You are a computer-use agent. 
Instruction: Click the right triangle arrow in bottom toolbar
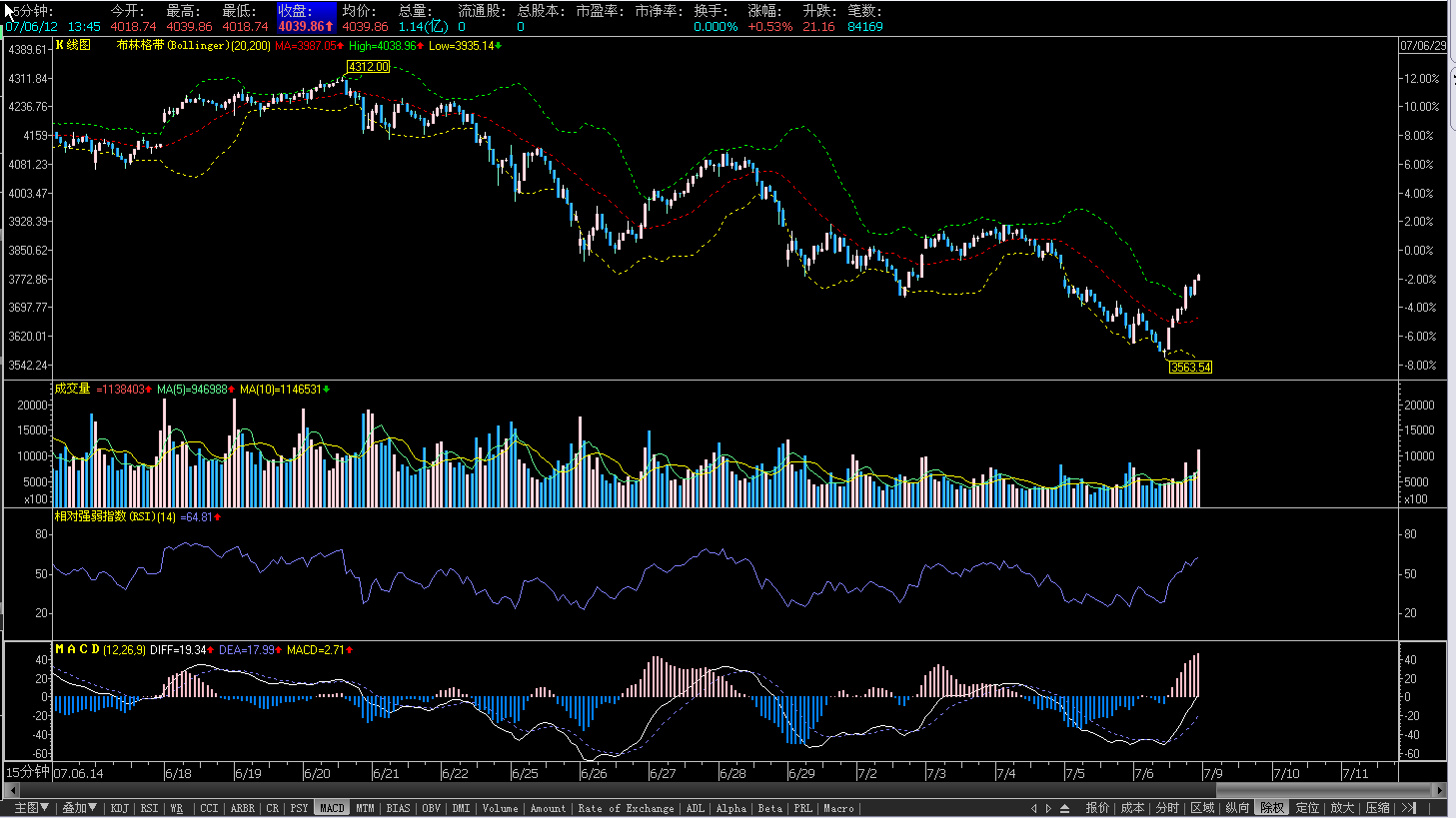tap(1048, 808)
